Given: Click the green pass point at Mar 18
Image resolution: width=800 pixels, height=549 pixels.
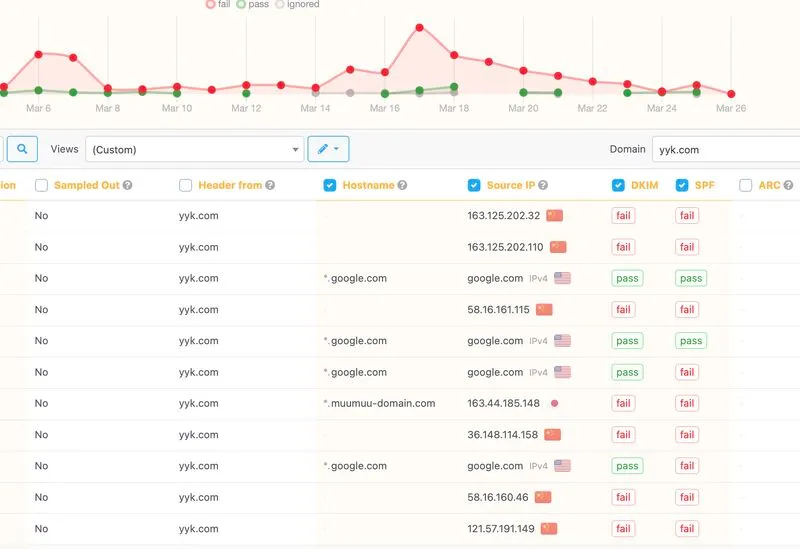Looking at the screenshot, I should 454,87.
